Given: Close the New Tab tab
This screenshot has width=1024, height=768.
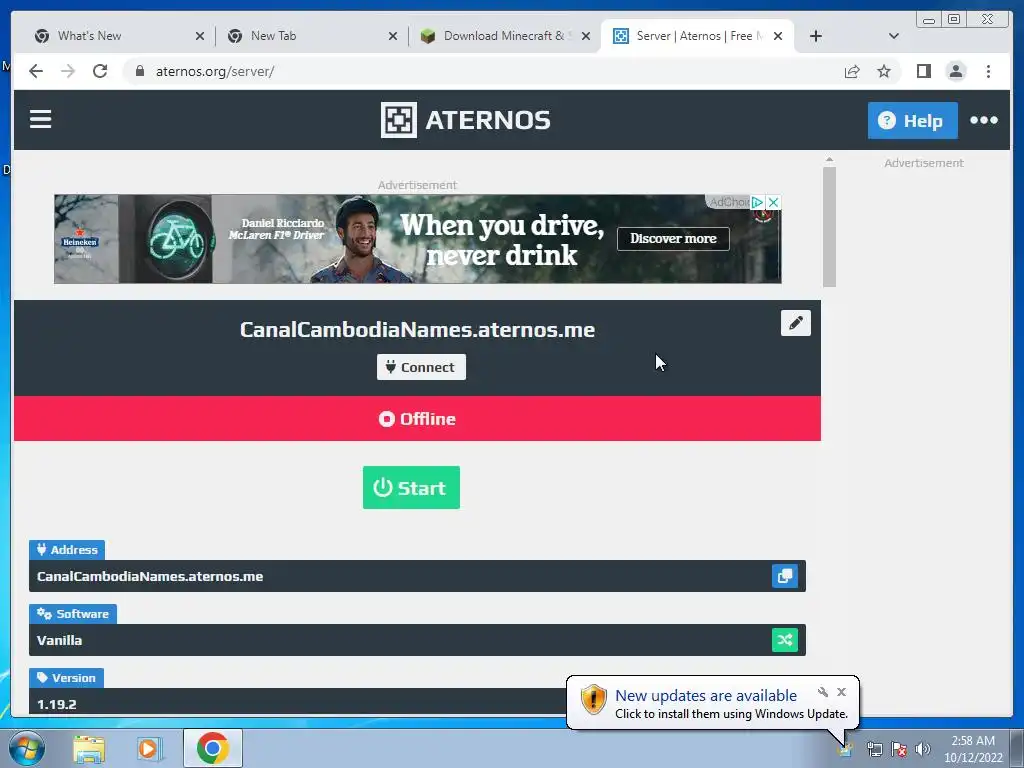Looking at the screenshot, I should (392, 37).
